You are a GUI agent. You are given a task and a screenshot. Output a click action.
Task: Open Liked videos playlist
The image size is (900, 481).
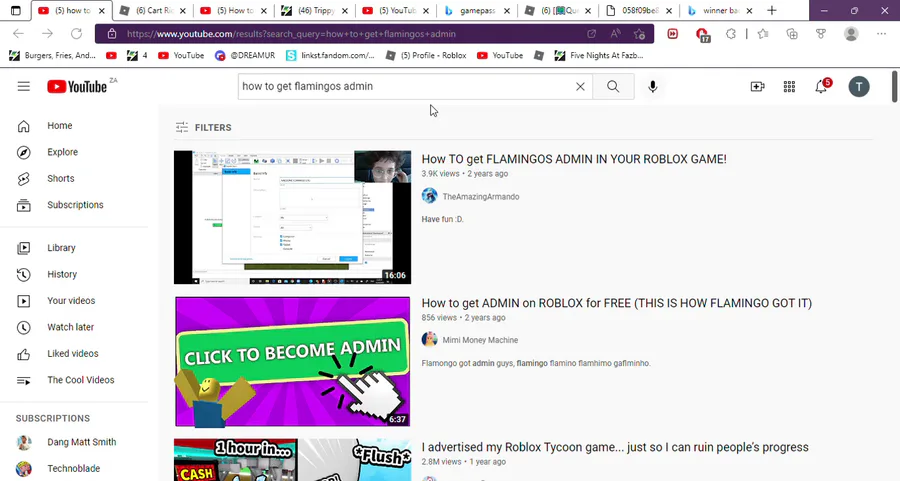74,354
